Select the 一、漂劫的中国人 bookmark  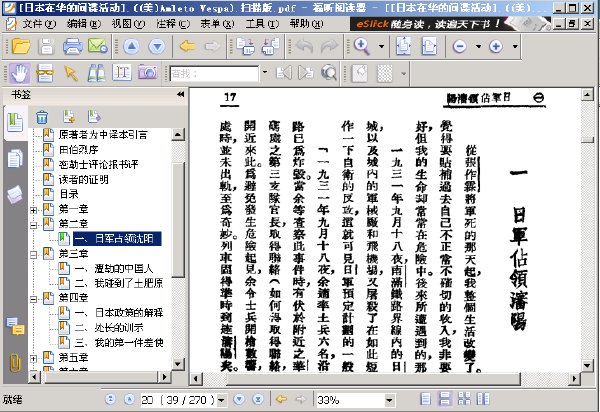click(114, 269)
